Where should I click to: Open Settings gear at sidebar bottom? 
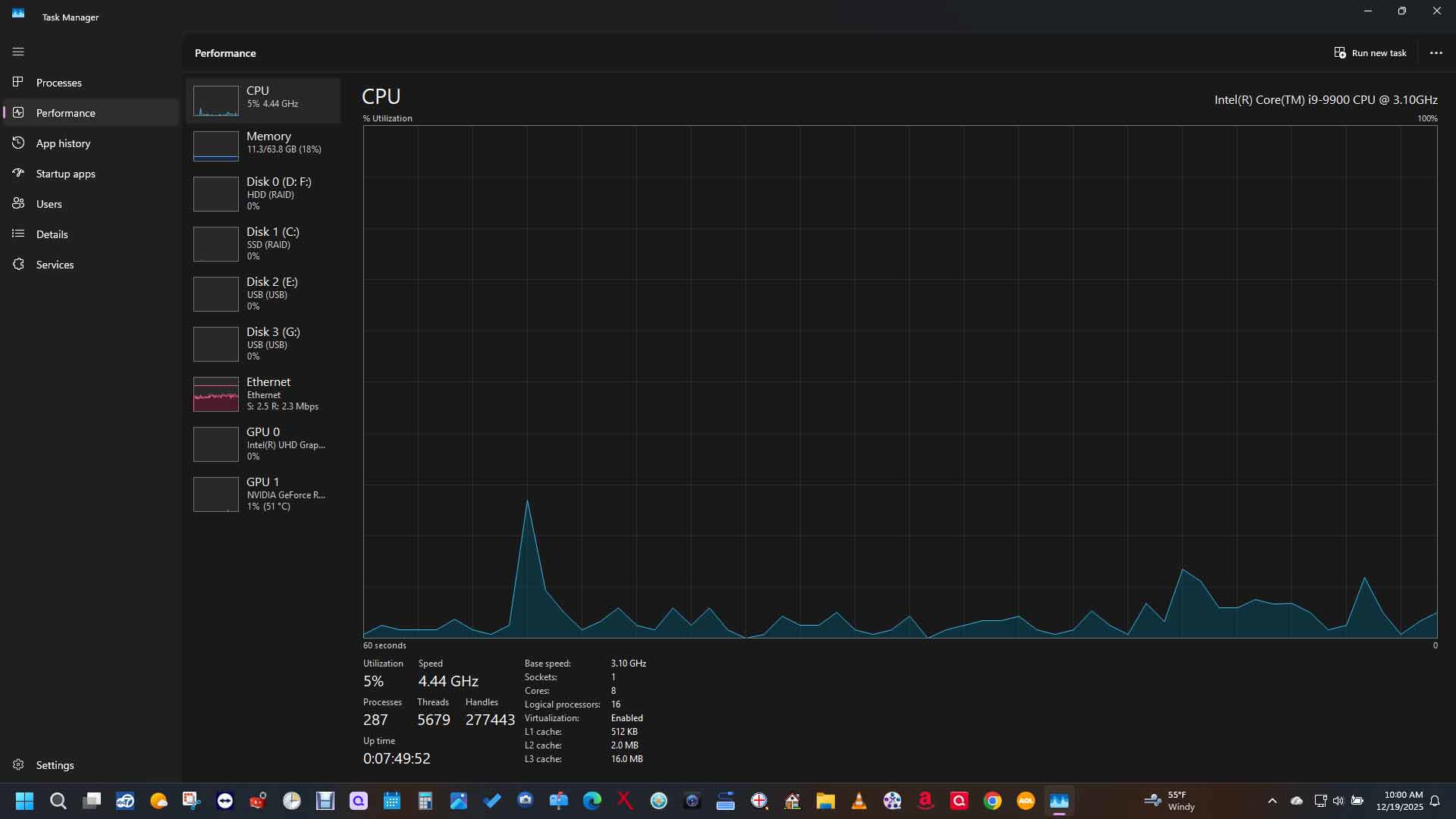click(x=18, y=764)
